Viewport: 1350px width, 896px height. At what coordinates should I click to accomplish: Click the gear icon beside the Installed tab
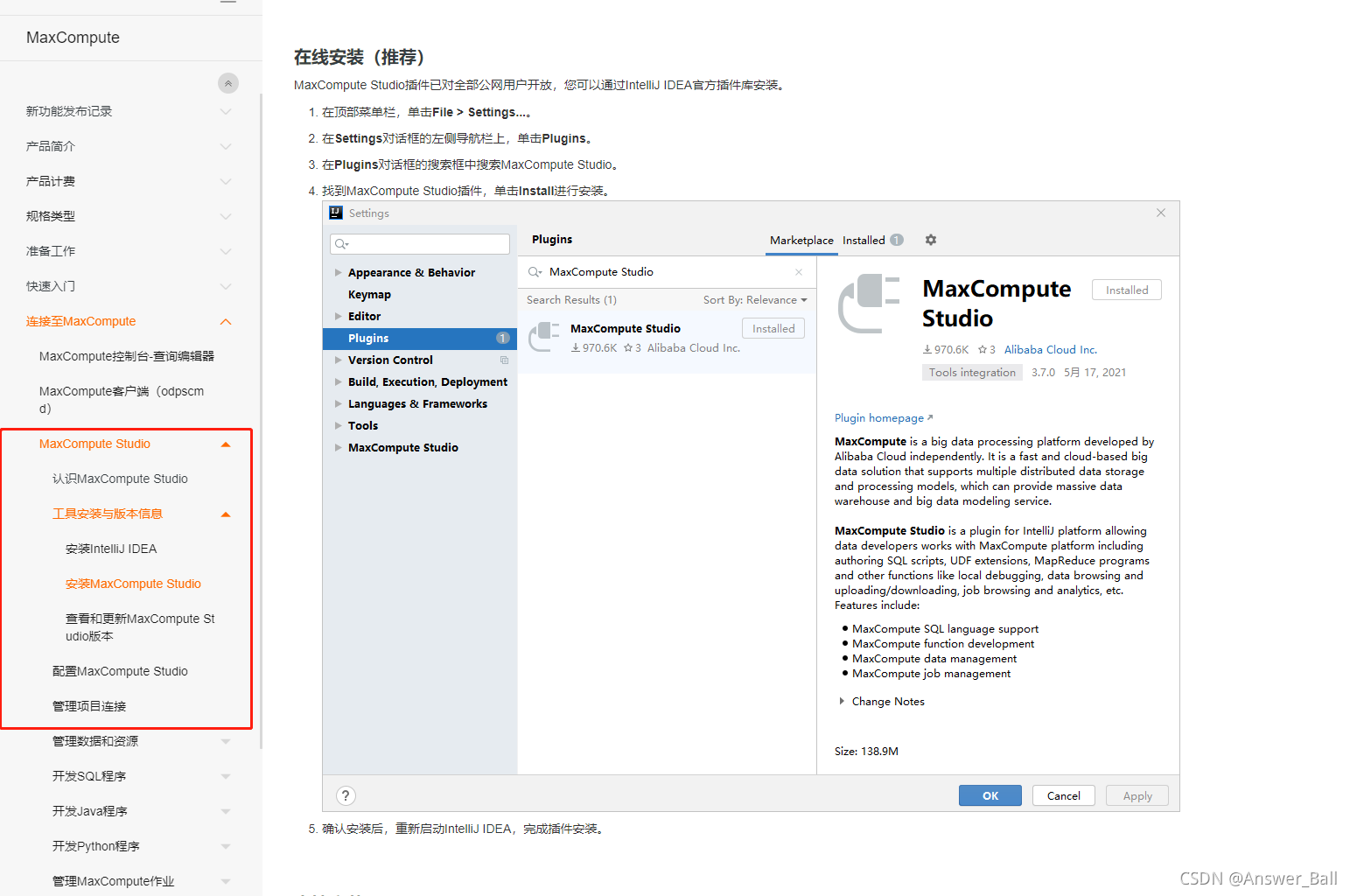930,240
